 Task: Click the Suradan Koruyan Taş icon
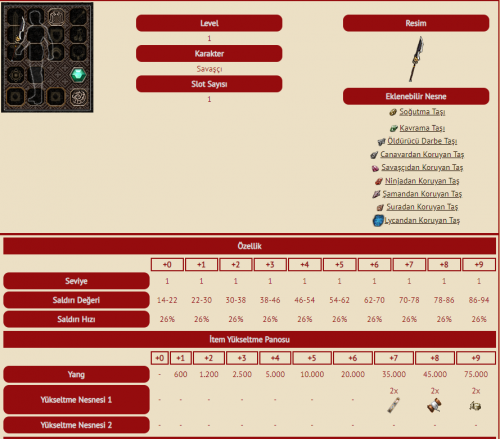click(x=380, y=208)
